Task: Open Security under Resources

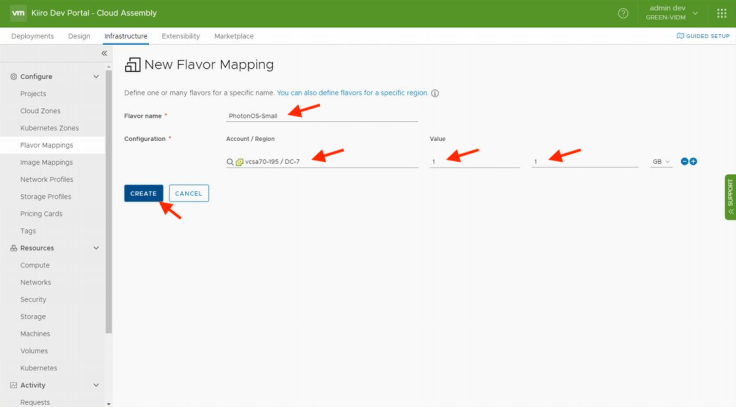Action: pos(33,299)
